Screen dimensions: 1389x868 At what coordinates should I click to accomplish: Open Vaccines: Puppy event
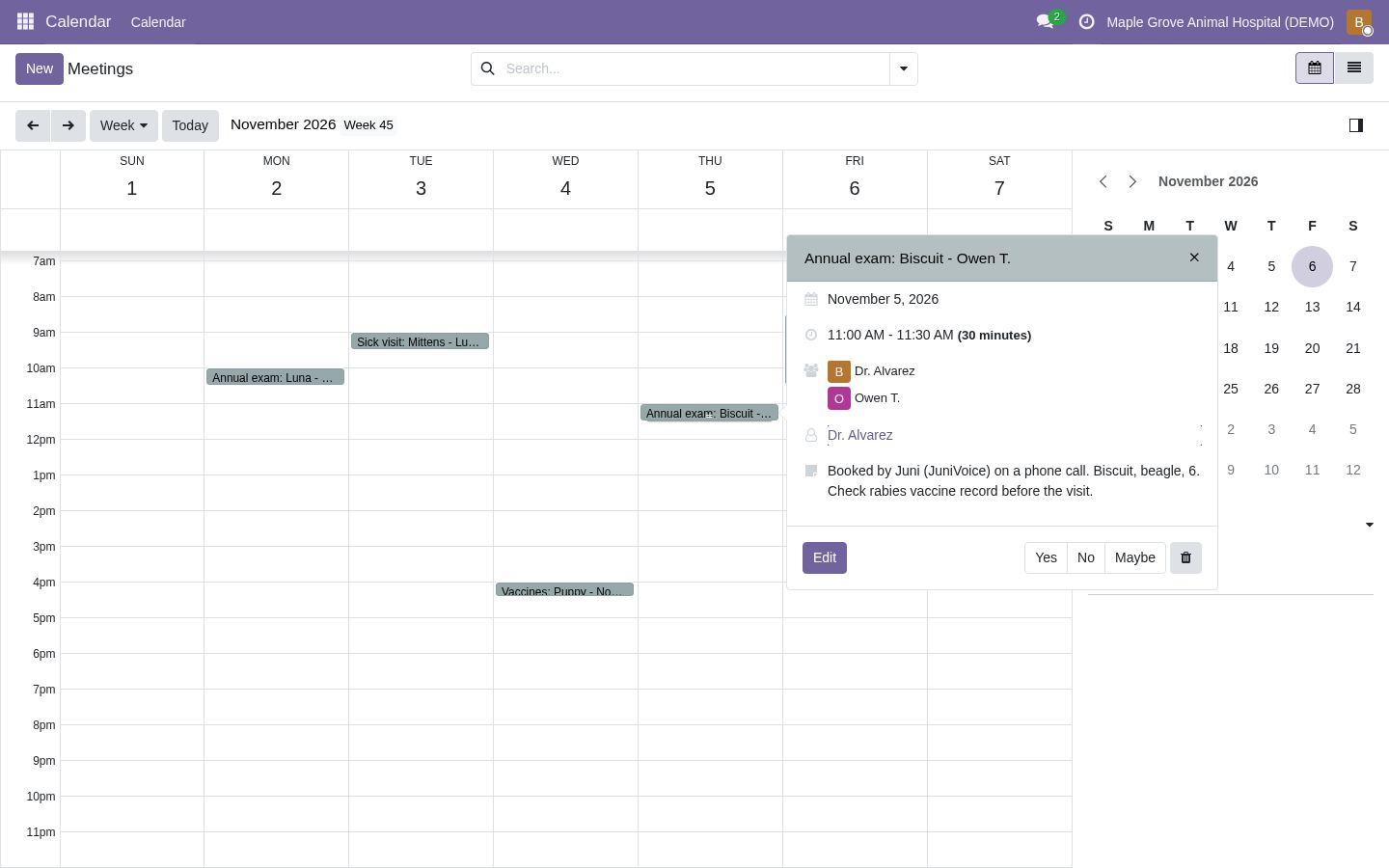(564, 590)
